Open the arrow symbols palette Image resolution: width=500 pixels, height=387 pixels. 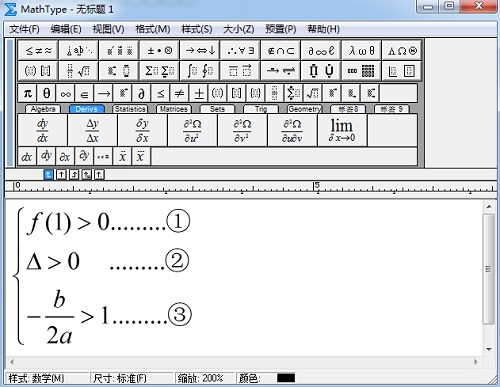(x=200, y=51)
